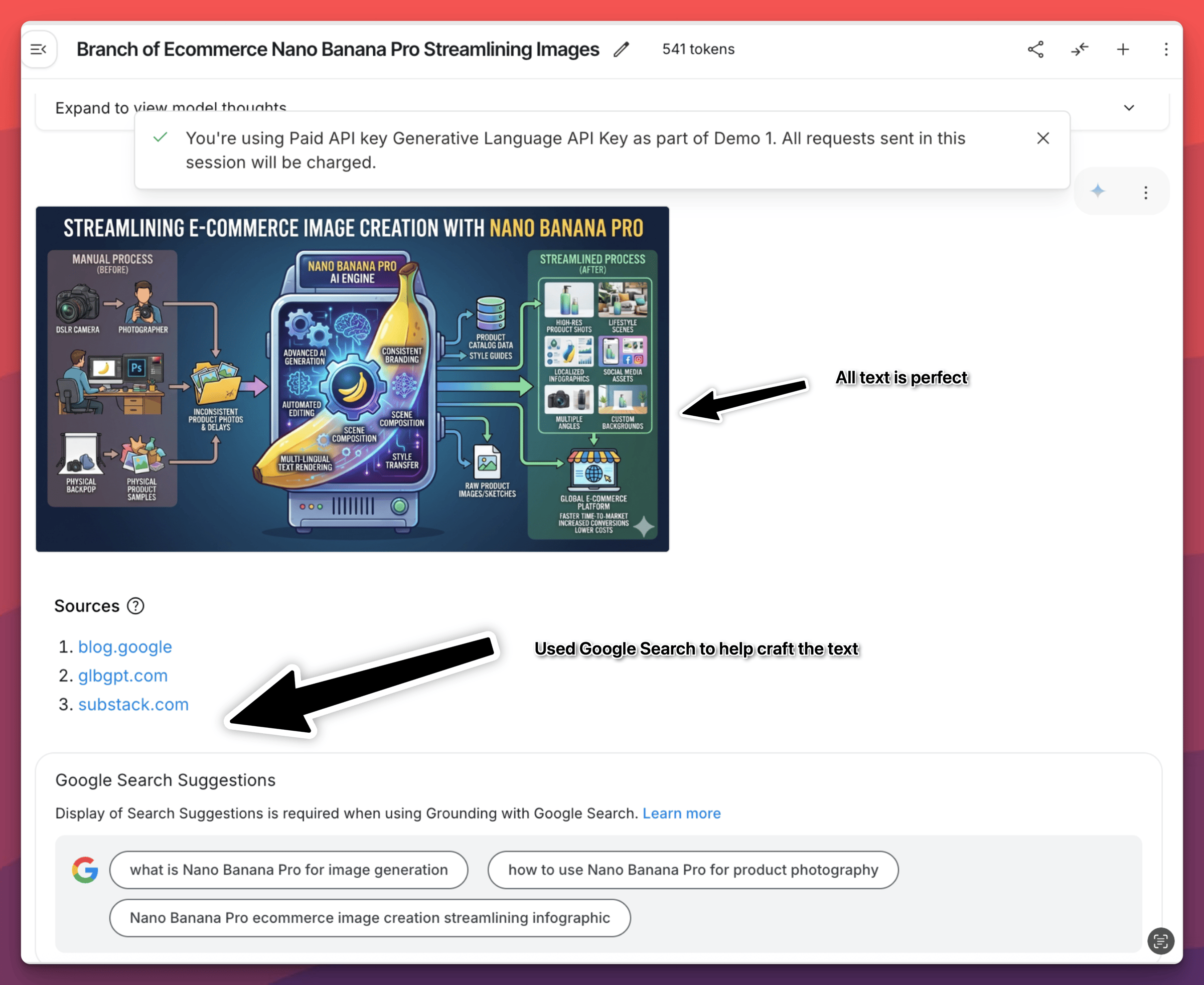Open the generated infographic image

tap(352, 379)
